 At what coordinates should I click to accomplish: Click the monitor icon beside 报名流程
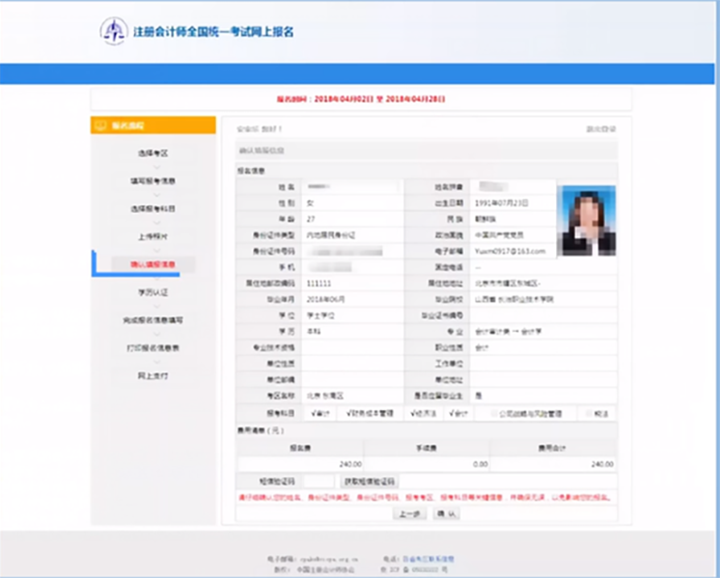[x=100, y=126]
